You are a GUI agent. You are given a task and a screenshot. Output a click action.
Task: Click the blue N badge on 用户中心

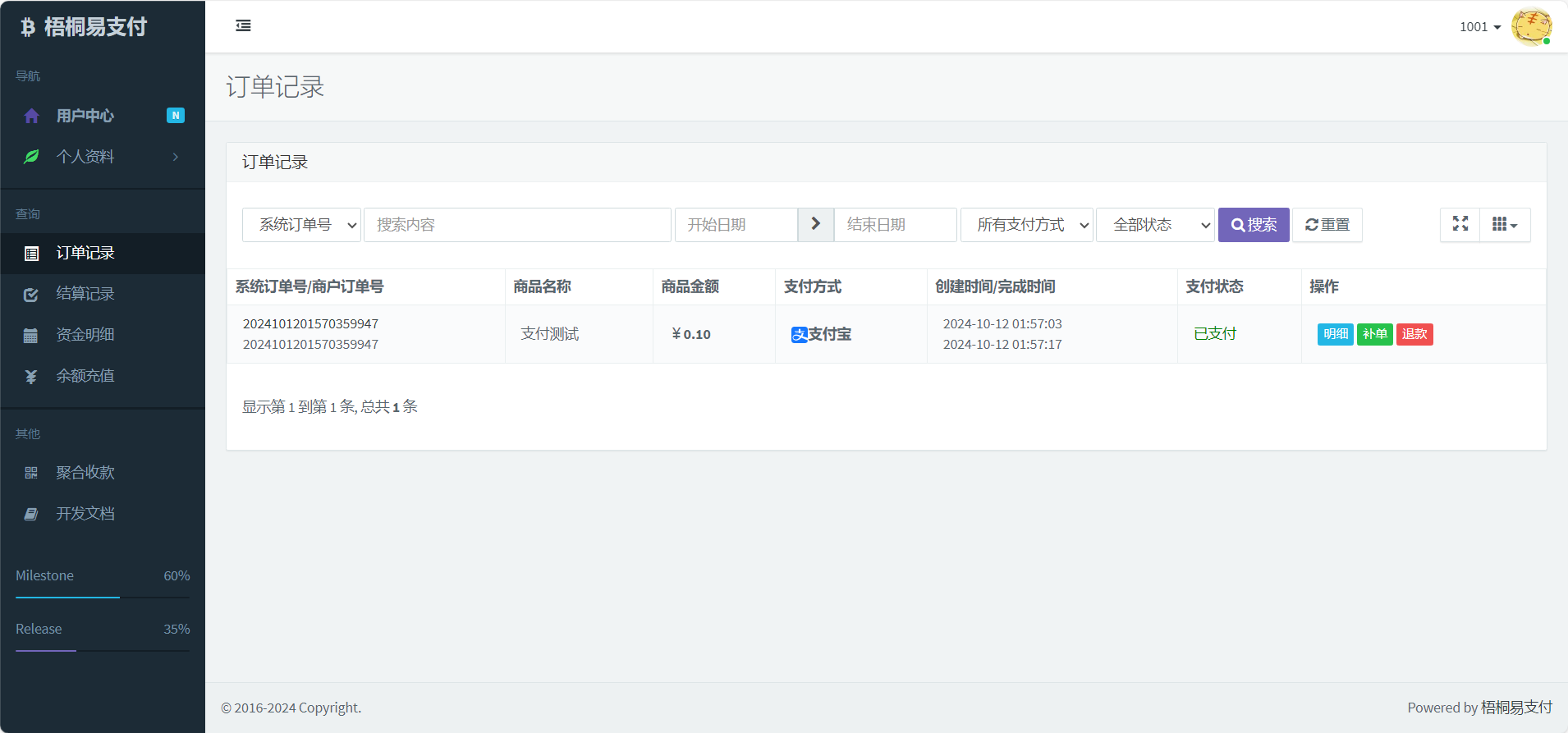click(176, 116)
